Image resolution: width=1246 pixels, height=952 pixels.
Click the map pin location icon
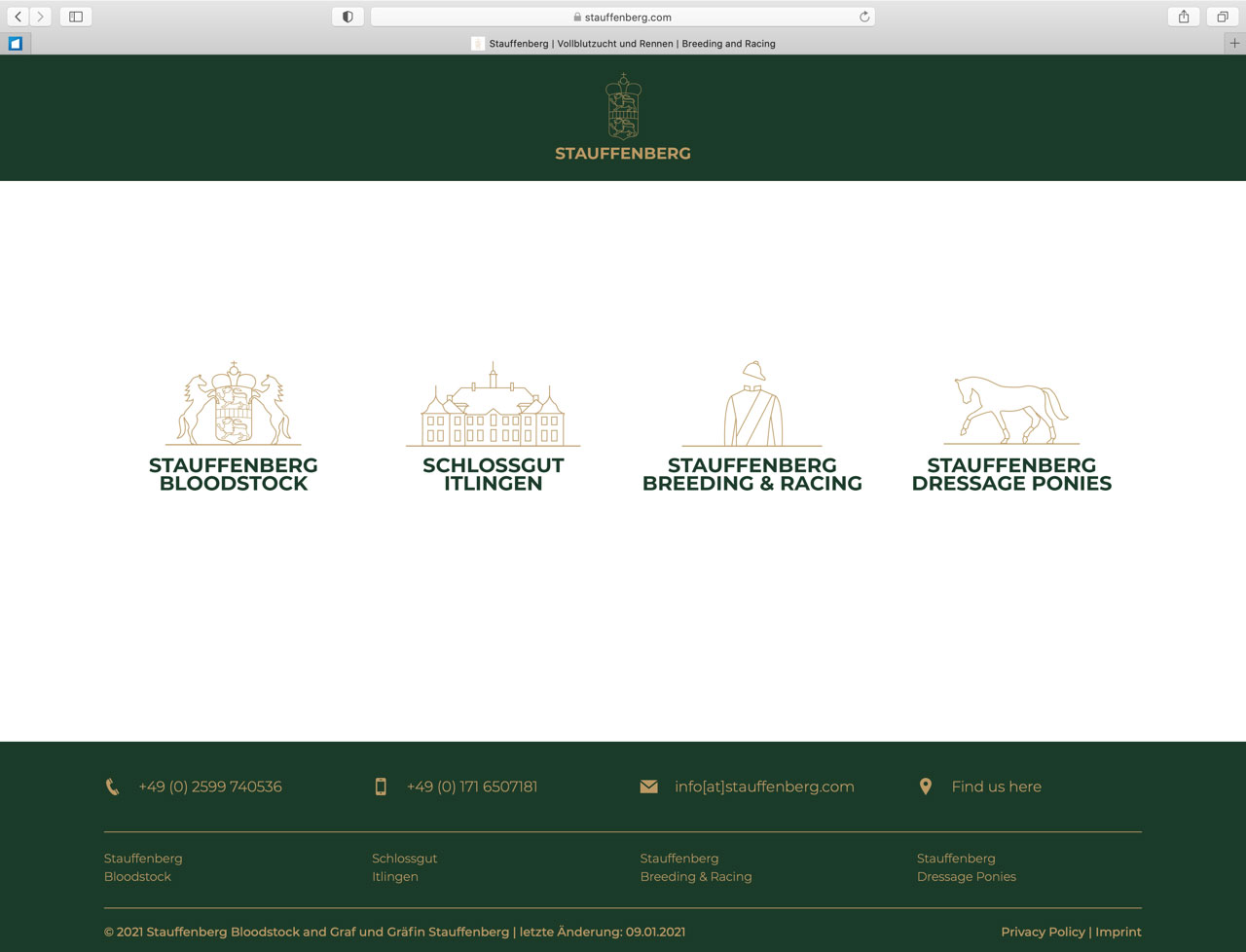point(926,787)
